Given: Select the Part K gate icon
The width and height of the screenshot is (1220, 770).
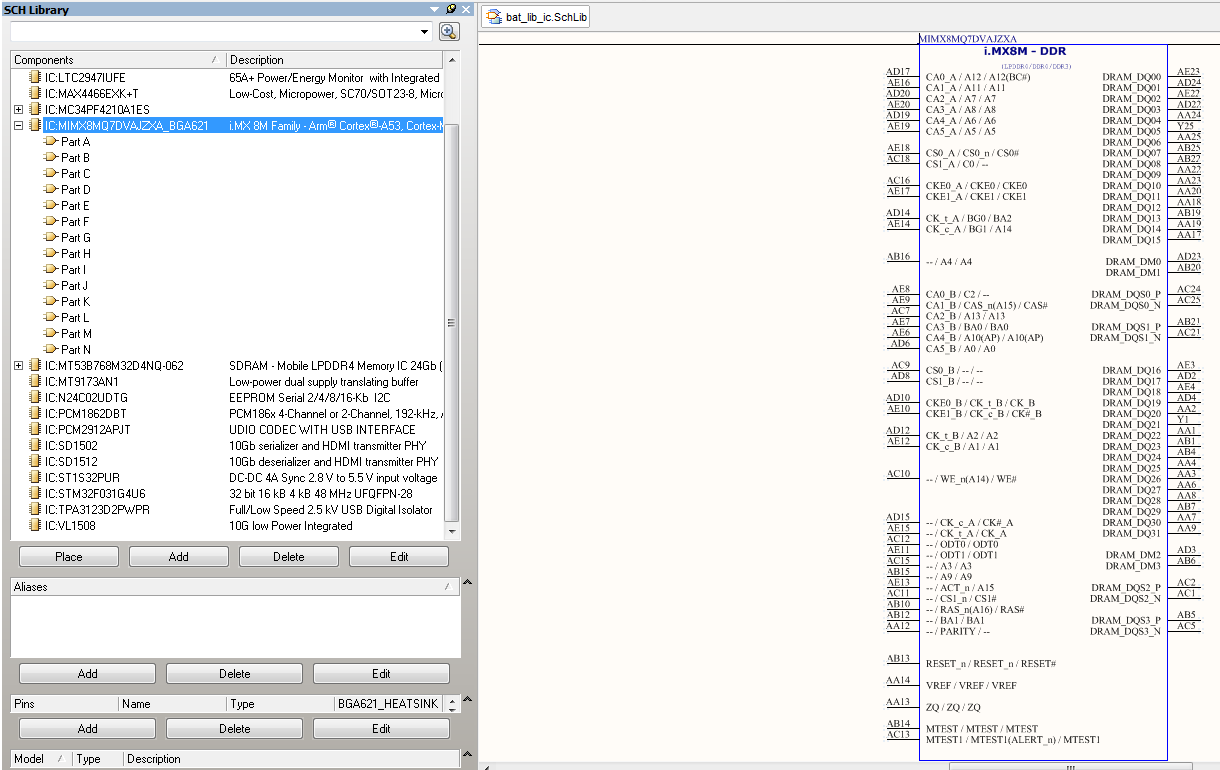Looking at the screenshot, I should pyautogui.click(x=51, y=302).
